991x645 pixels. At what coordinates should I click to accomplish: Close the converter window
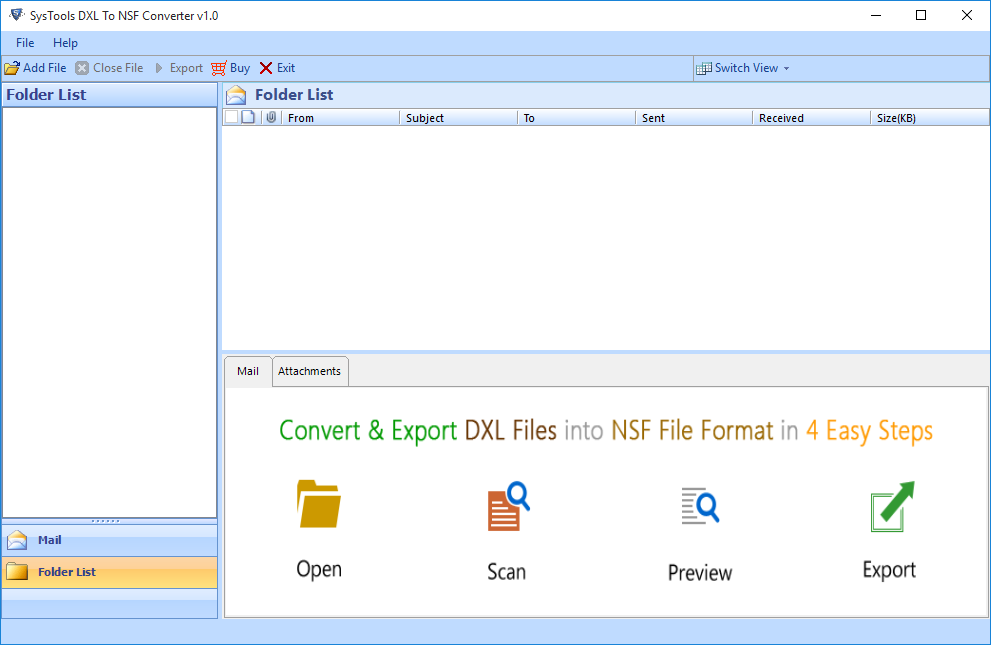coord(967,15)
